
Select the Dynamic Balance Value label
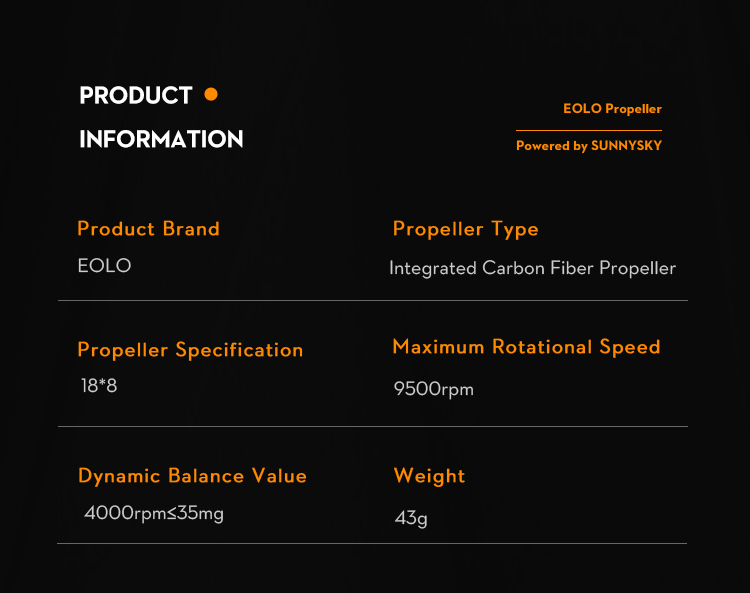click(x=192, y=476)
